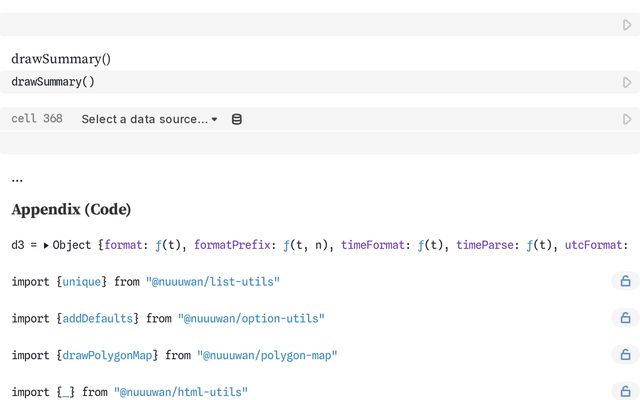Open the @nuuuwan/polygon-map notebook link
640x400 pixels.
tap(267, 355)
